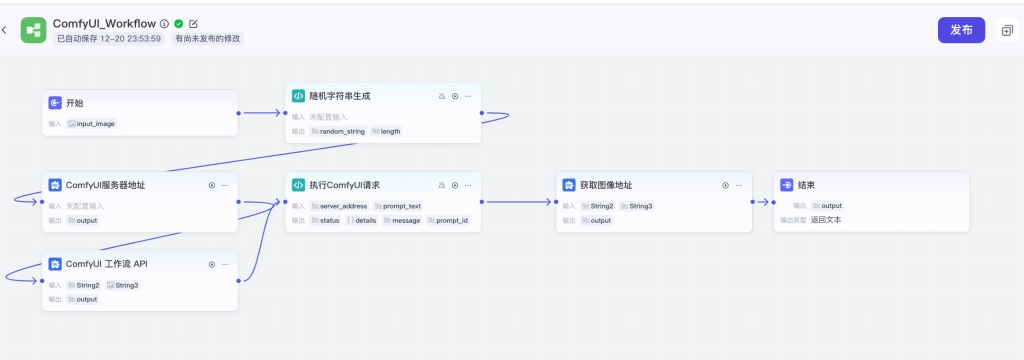Go back using the header back arrow
The width and height of the screenshot is (1024, 360).
click(4, 30)
